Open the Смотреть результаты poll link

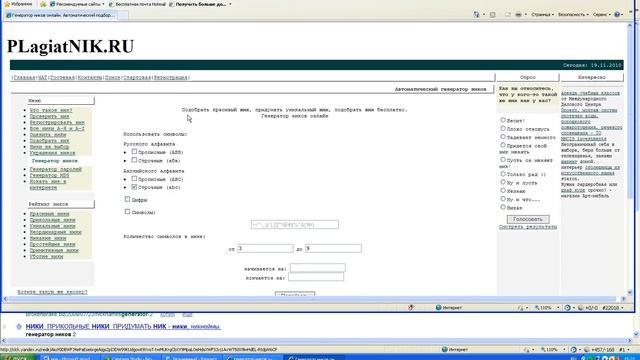[528, 227]
